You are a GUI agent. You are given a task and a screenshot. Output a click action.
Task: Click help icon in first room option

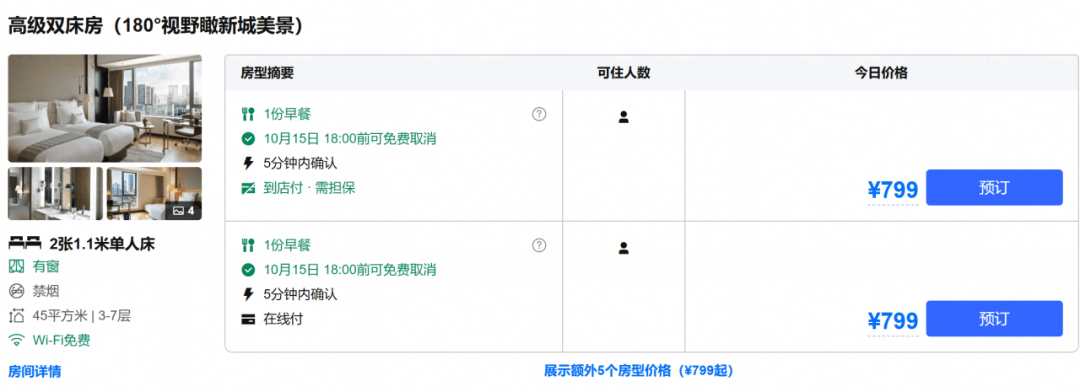pyautogui.click(x=539, y=114)
